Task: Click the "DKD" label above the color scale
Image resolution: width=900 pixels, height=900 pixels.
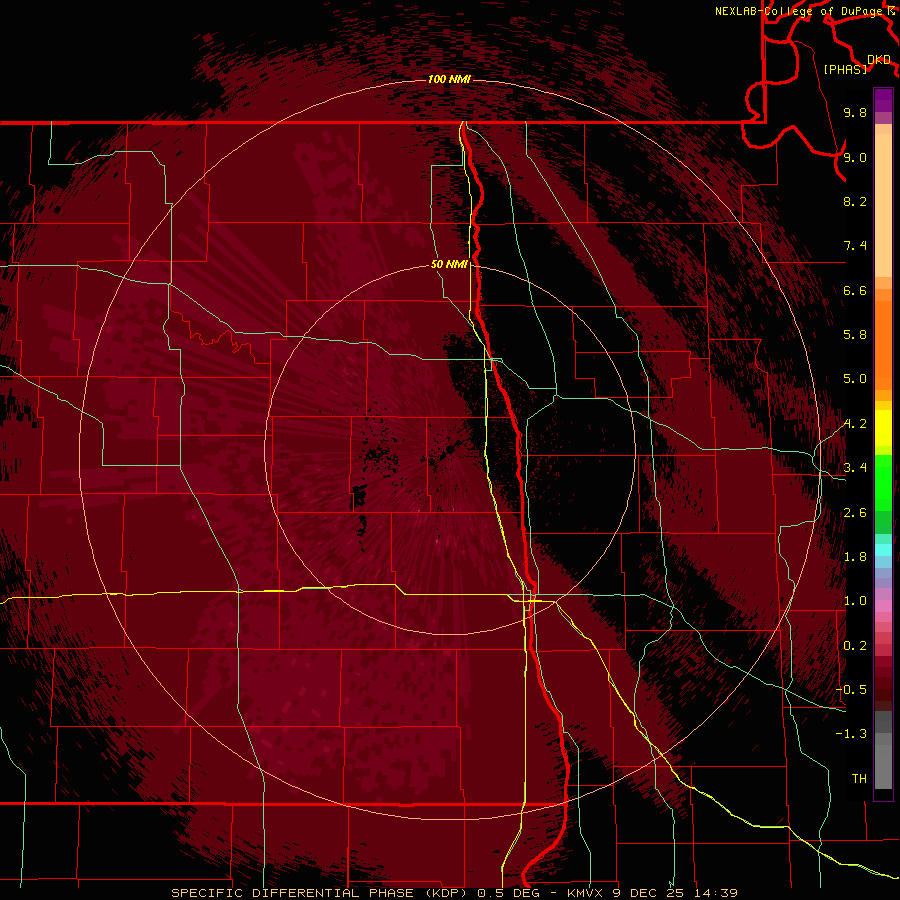Action: click(x=879, y=60)
